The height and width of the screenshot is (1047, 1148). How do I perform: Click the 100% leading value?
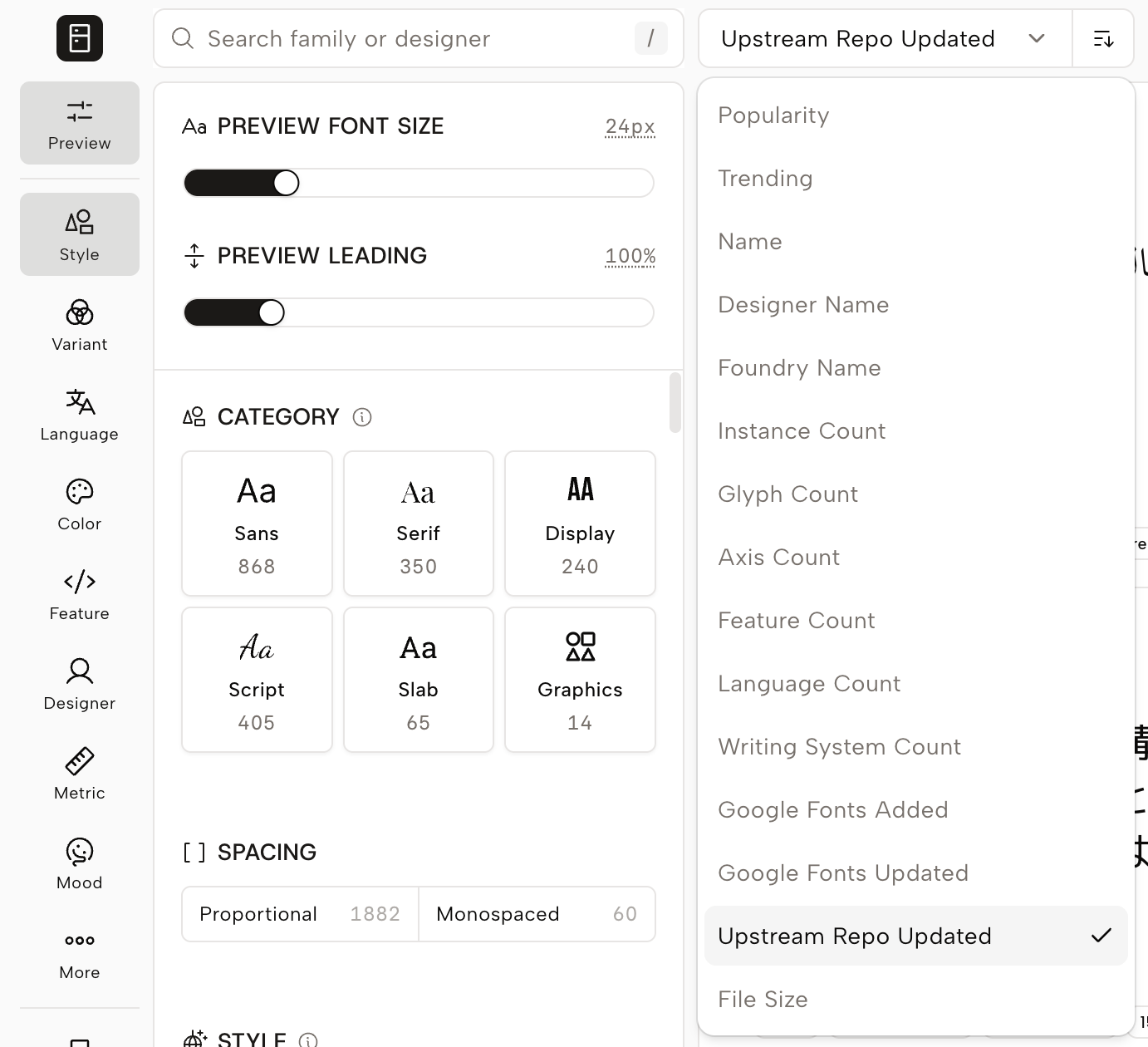[x=630, y=256]
